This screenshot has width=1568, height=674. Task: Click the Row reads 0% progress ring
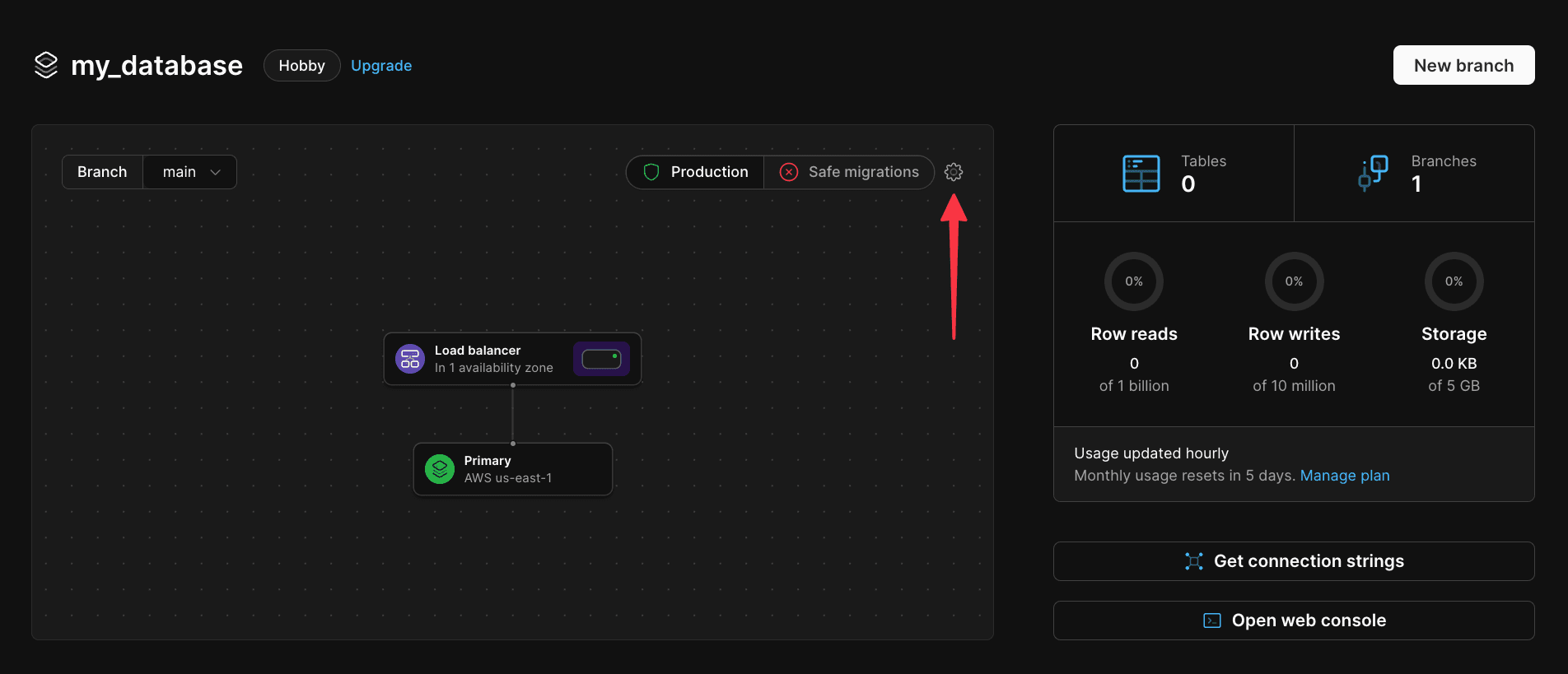coord(1134,281)
